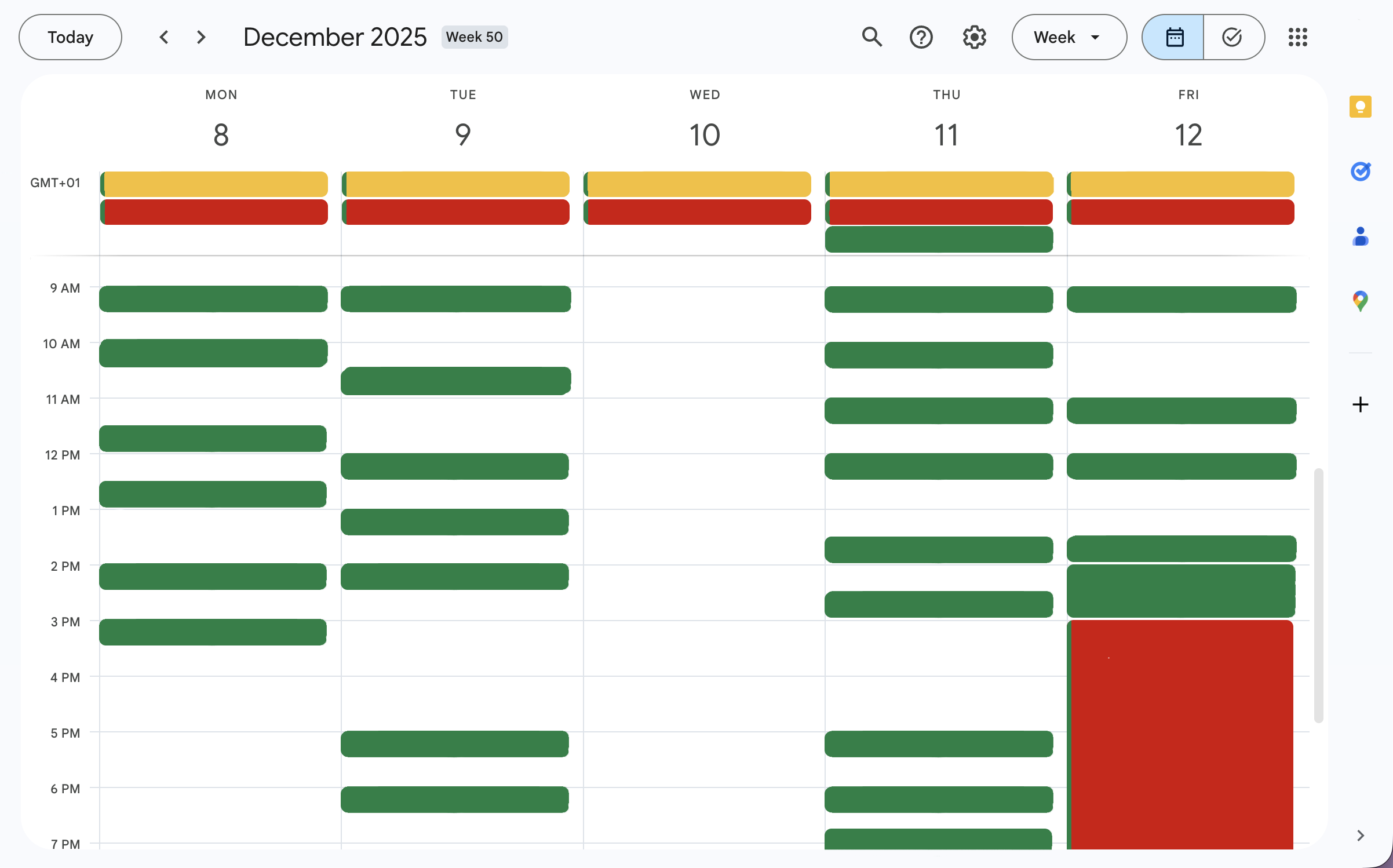Open large red Friday afternoon event
The width and height of the screenshot is (1393, 868).
click(x=1182, y=733)
